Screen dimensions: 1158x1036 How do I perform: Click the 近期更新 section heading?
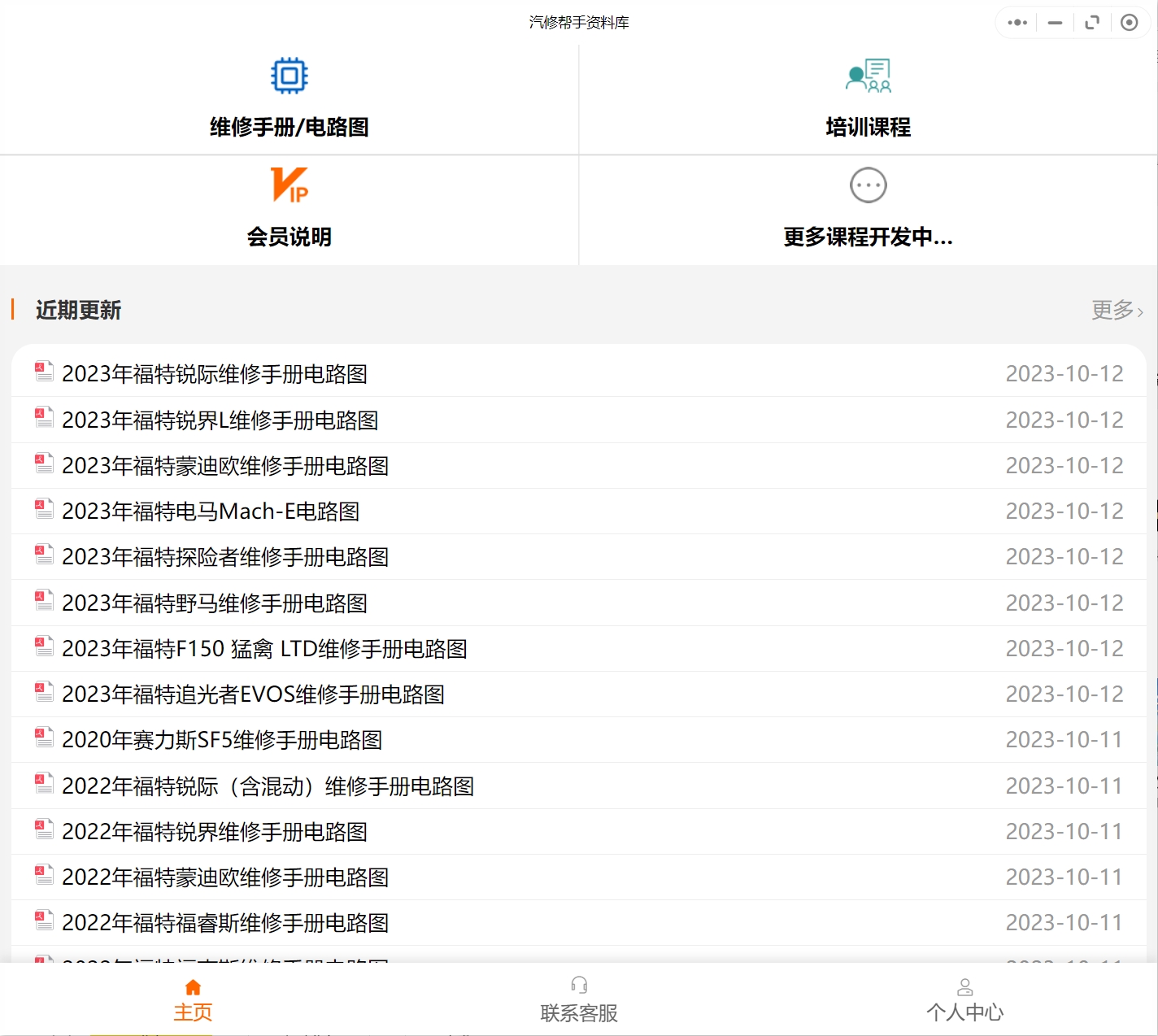(78, 311)
